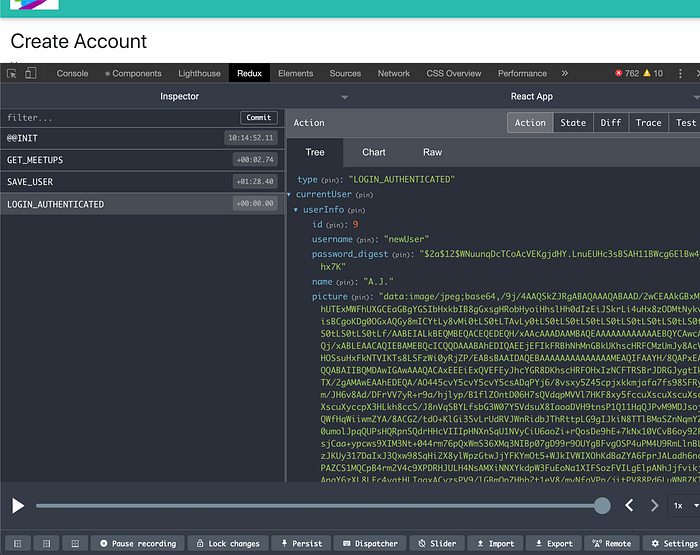Viewport: 700px width, 555px height.
Task: Step to the previous action arrow
Action: 629,505
